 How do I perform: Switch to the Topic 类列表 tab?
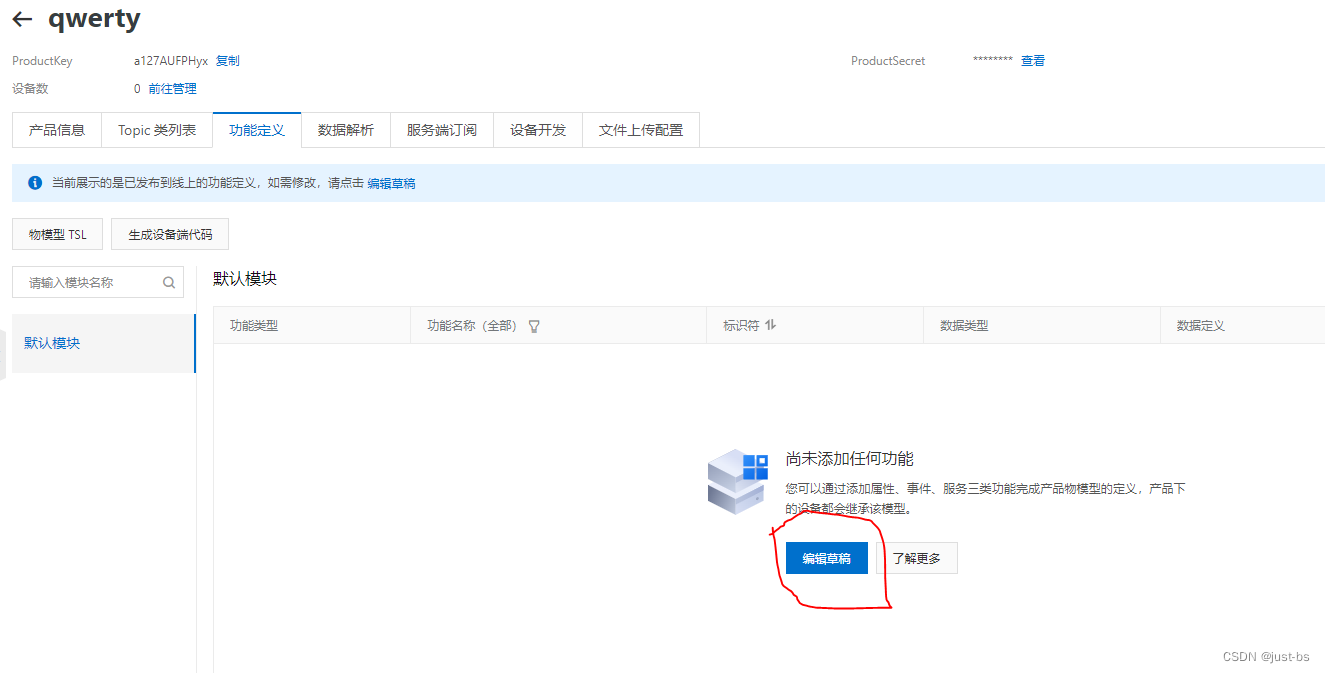(x=157, y=130)
